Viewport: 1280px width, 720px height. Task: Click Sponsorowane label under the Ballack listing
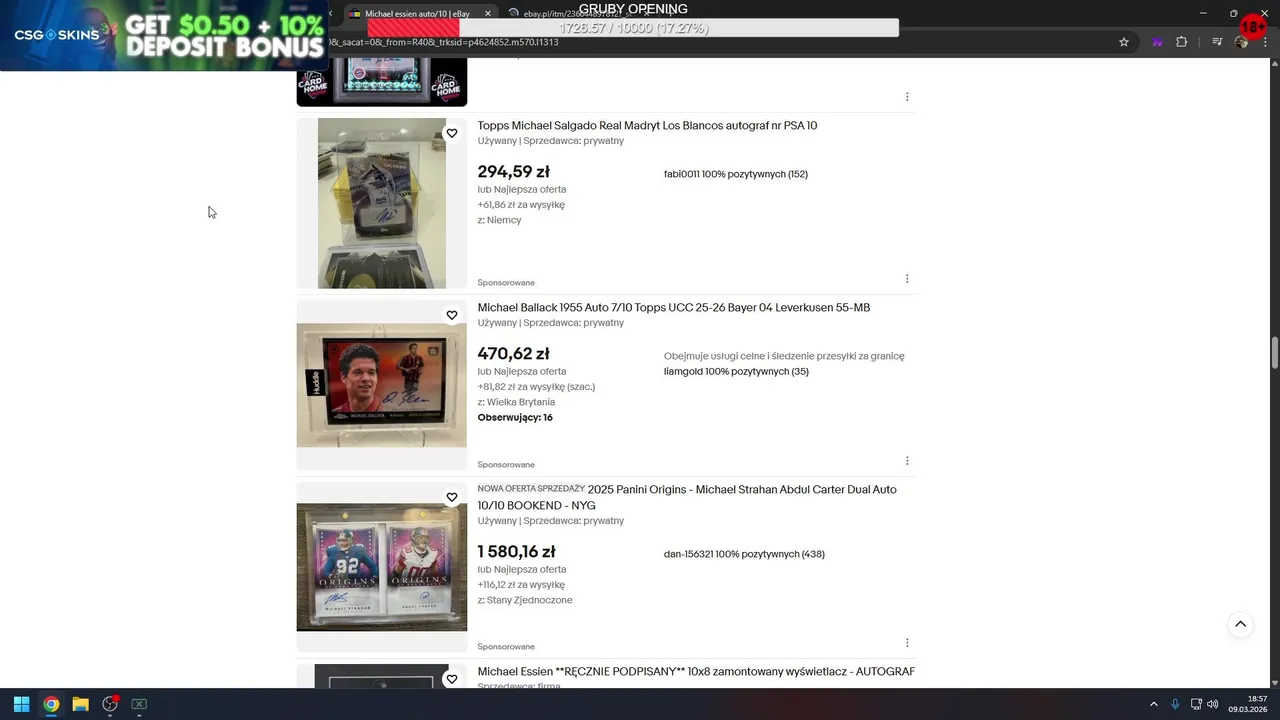pyautogui.click(x=506, y=465)
